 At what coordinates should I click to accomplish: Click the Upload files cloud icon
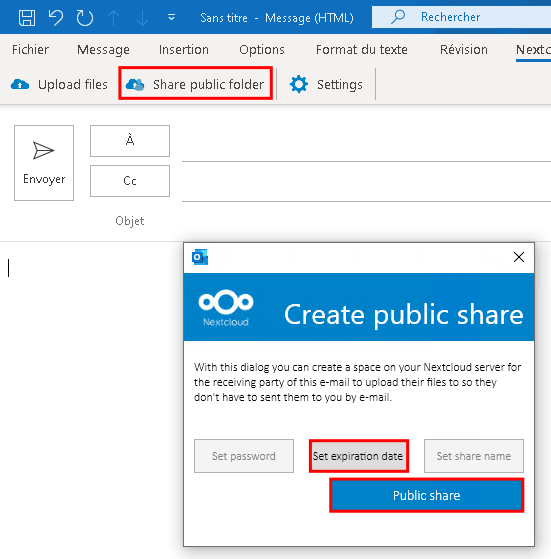pos(20,84)
